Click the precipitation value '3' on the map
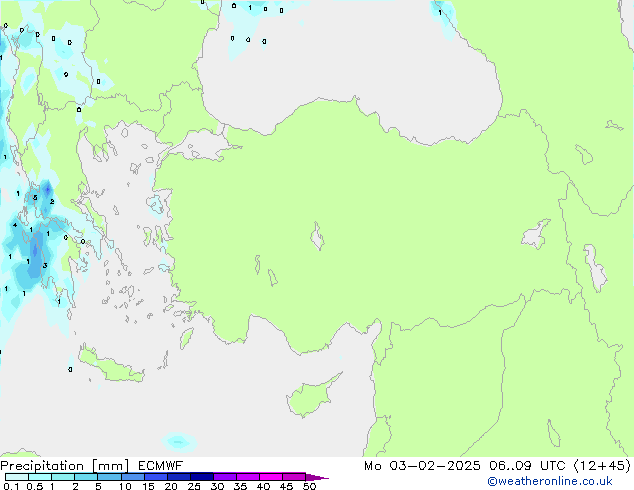 (45, 265)
